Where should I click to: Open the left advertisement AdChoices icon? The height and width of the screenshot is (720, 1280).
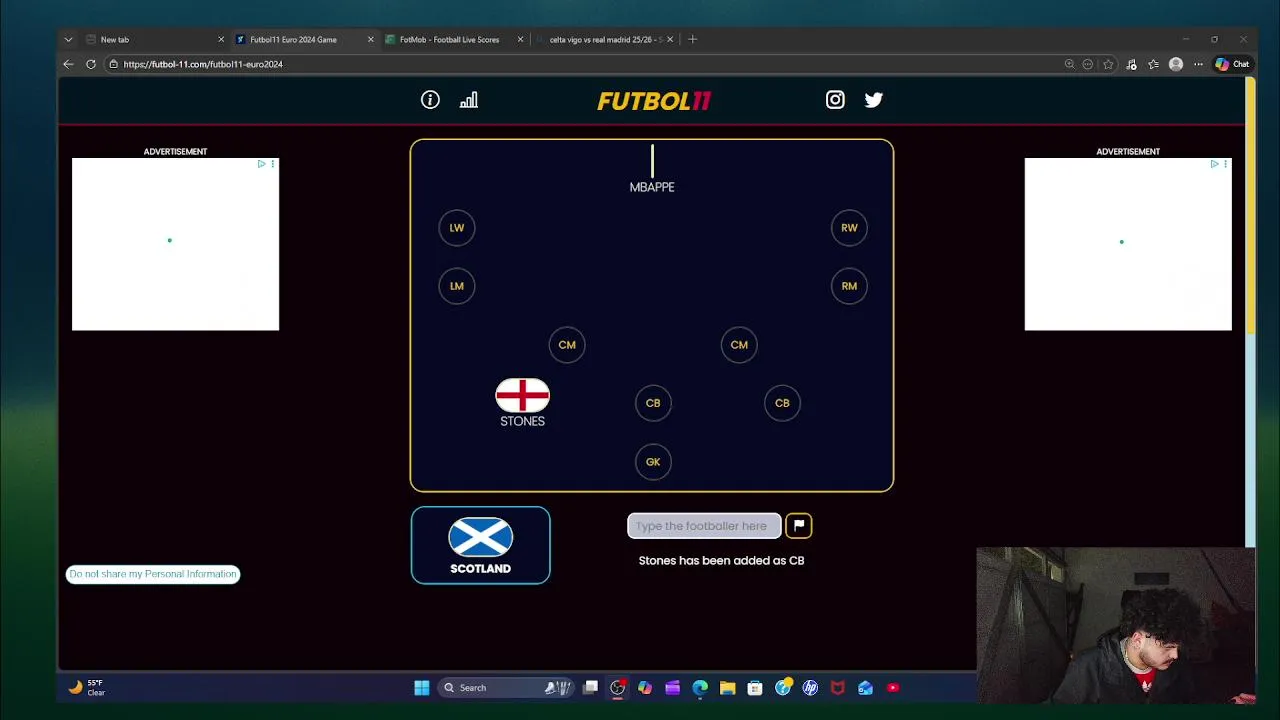tap(262, 164)
